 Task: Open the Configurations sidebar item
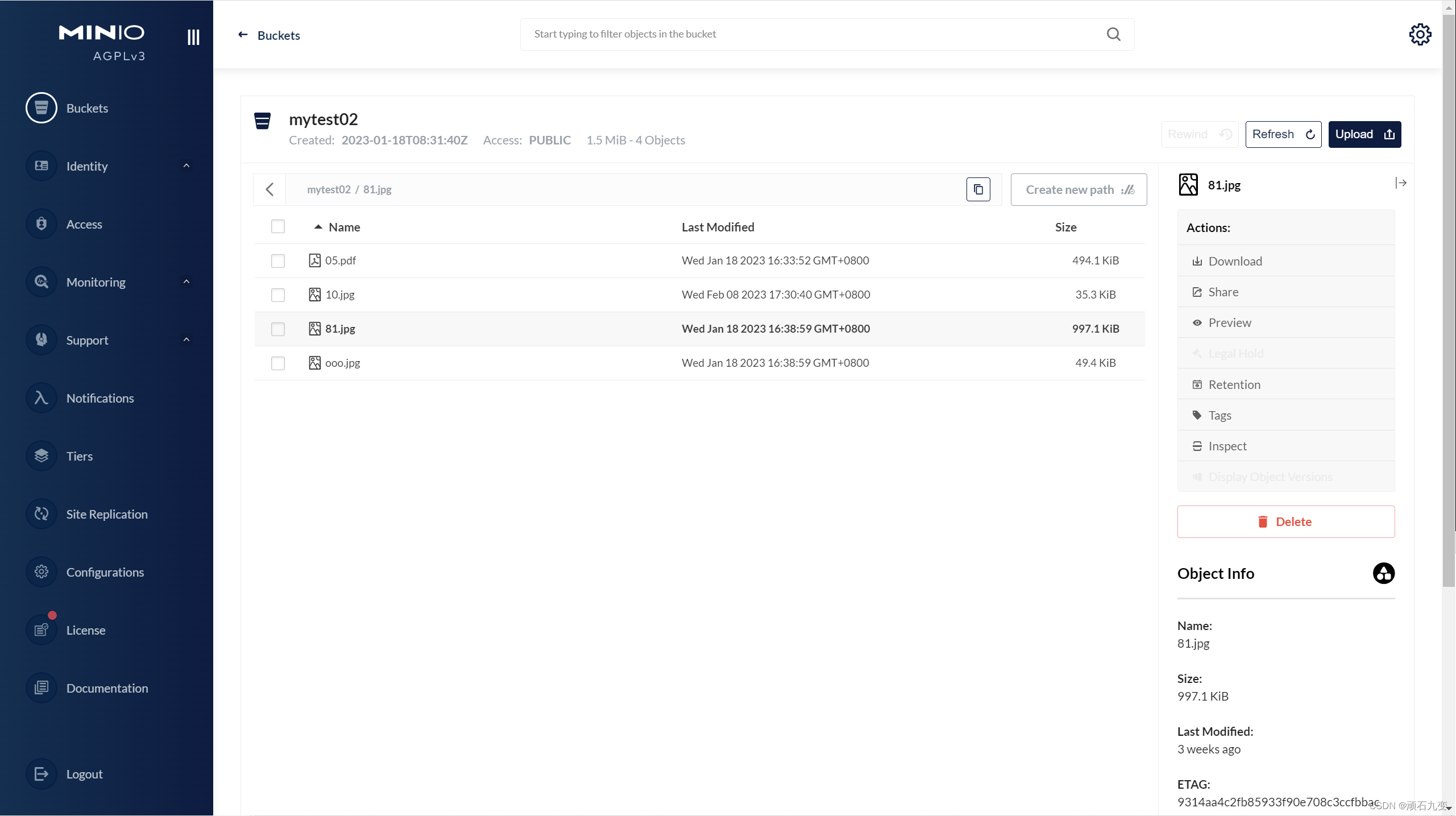point(105,572)
